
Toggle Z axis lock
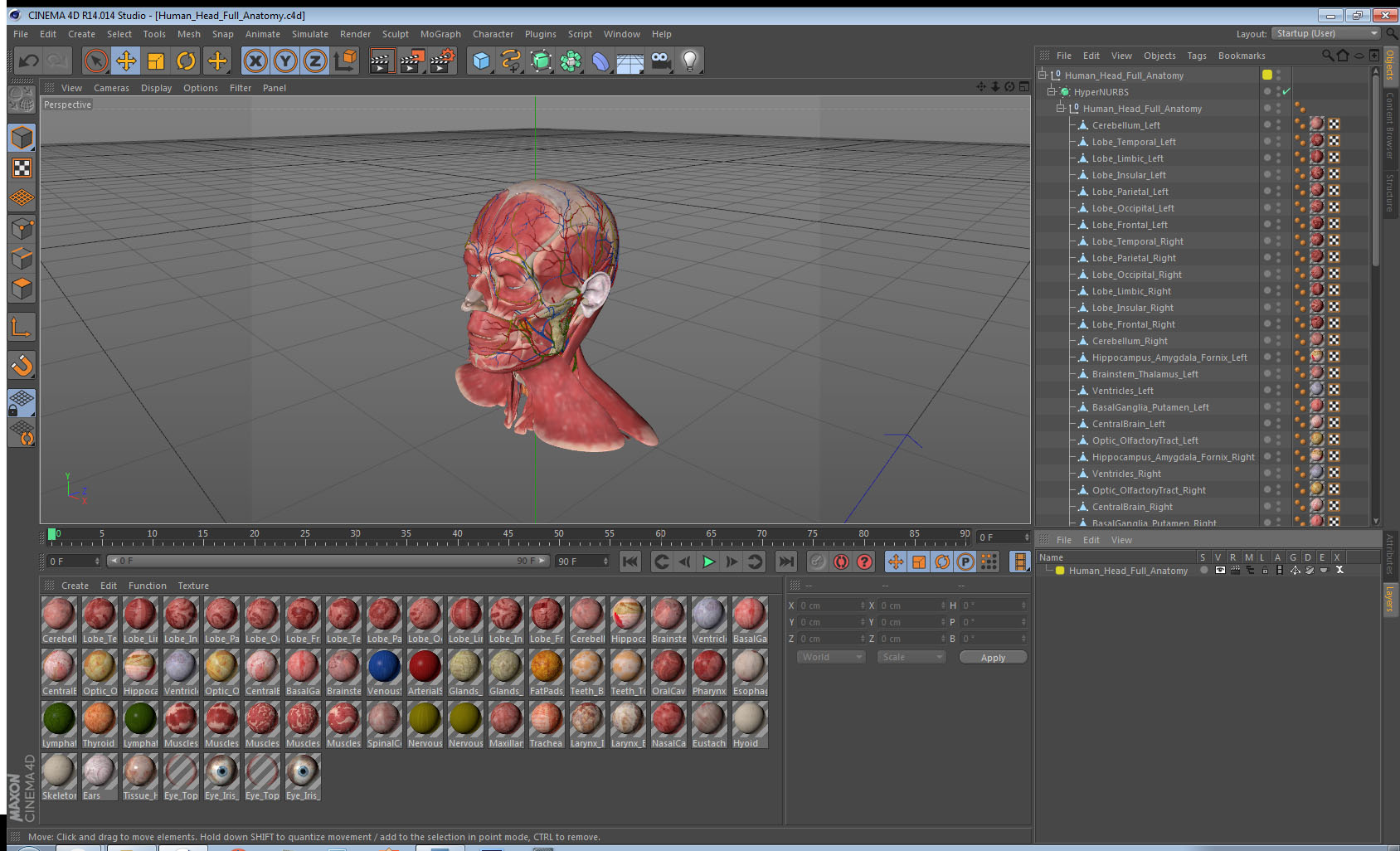[315, 61]
